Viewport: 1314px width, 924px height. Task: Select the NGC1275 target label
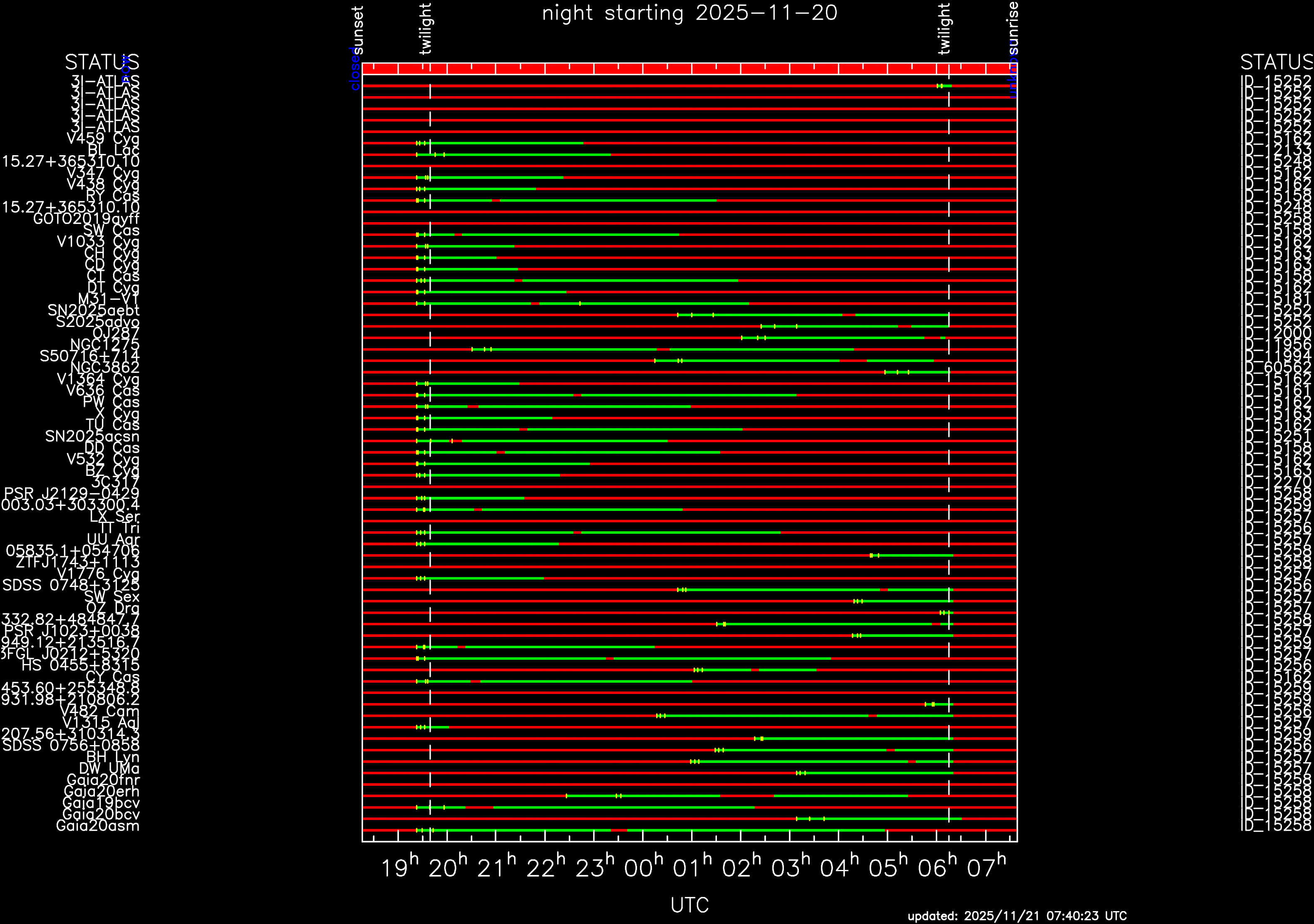105,344
